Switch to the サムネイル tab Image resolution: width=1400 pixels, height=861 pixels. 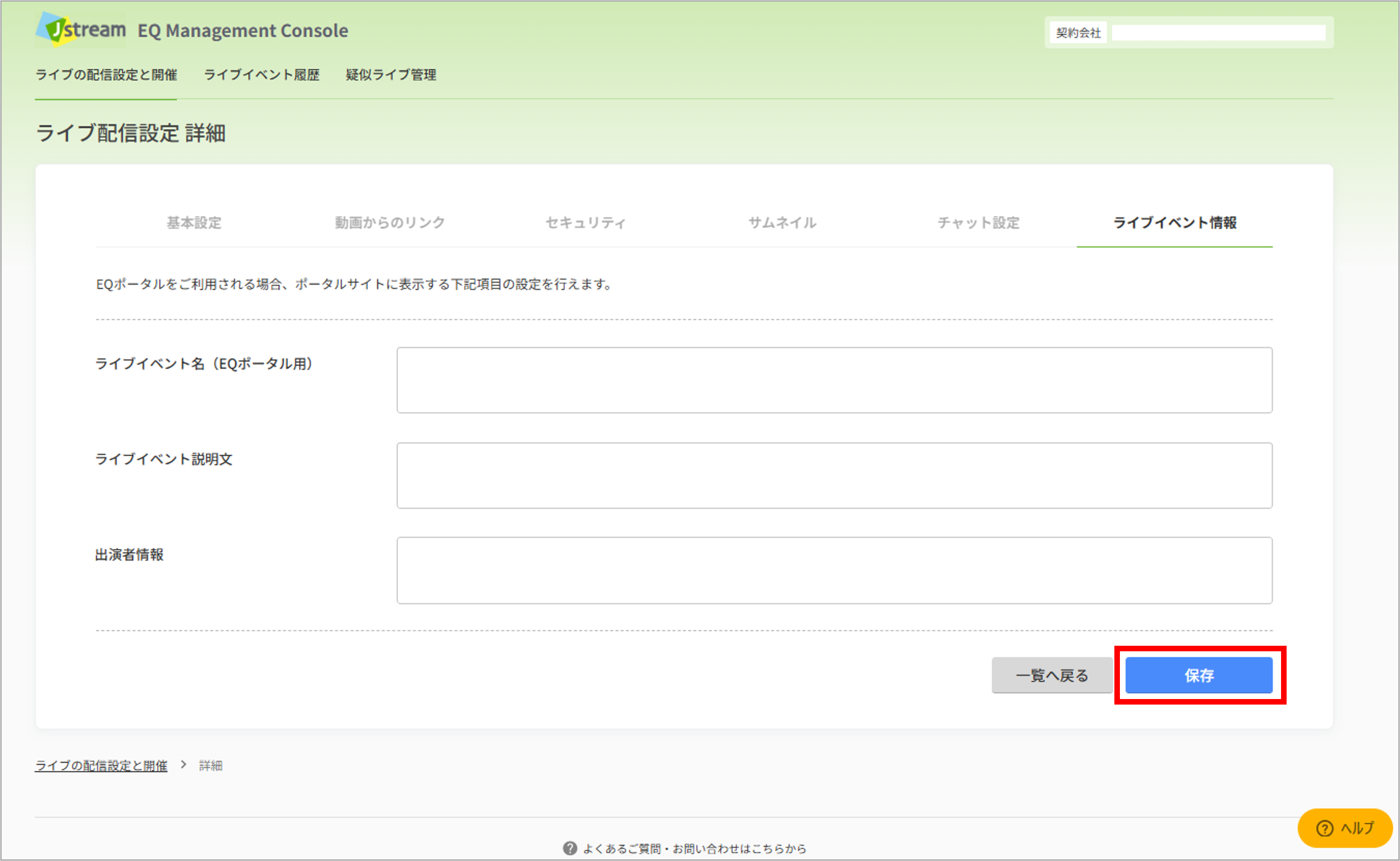pos(783,222)
